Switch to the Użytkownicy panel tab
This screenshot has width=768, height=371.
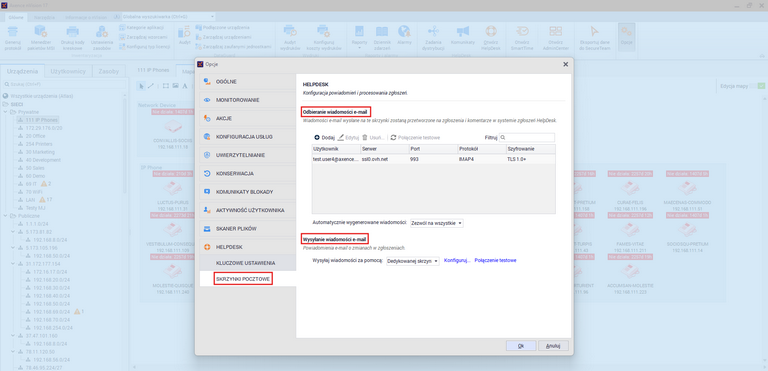point(68,71)
